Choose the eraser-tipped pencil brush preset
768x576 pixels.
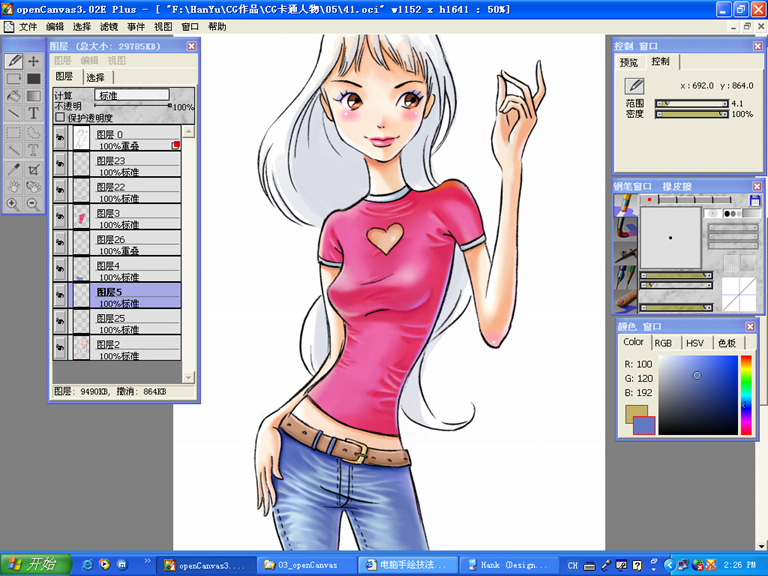click(x=625, y=205)
